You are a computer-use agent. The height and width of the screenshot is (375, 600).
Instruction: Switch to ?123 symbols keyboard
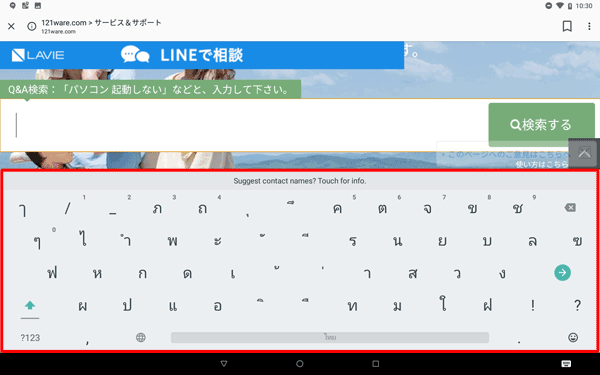(x=30, y=338)
